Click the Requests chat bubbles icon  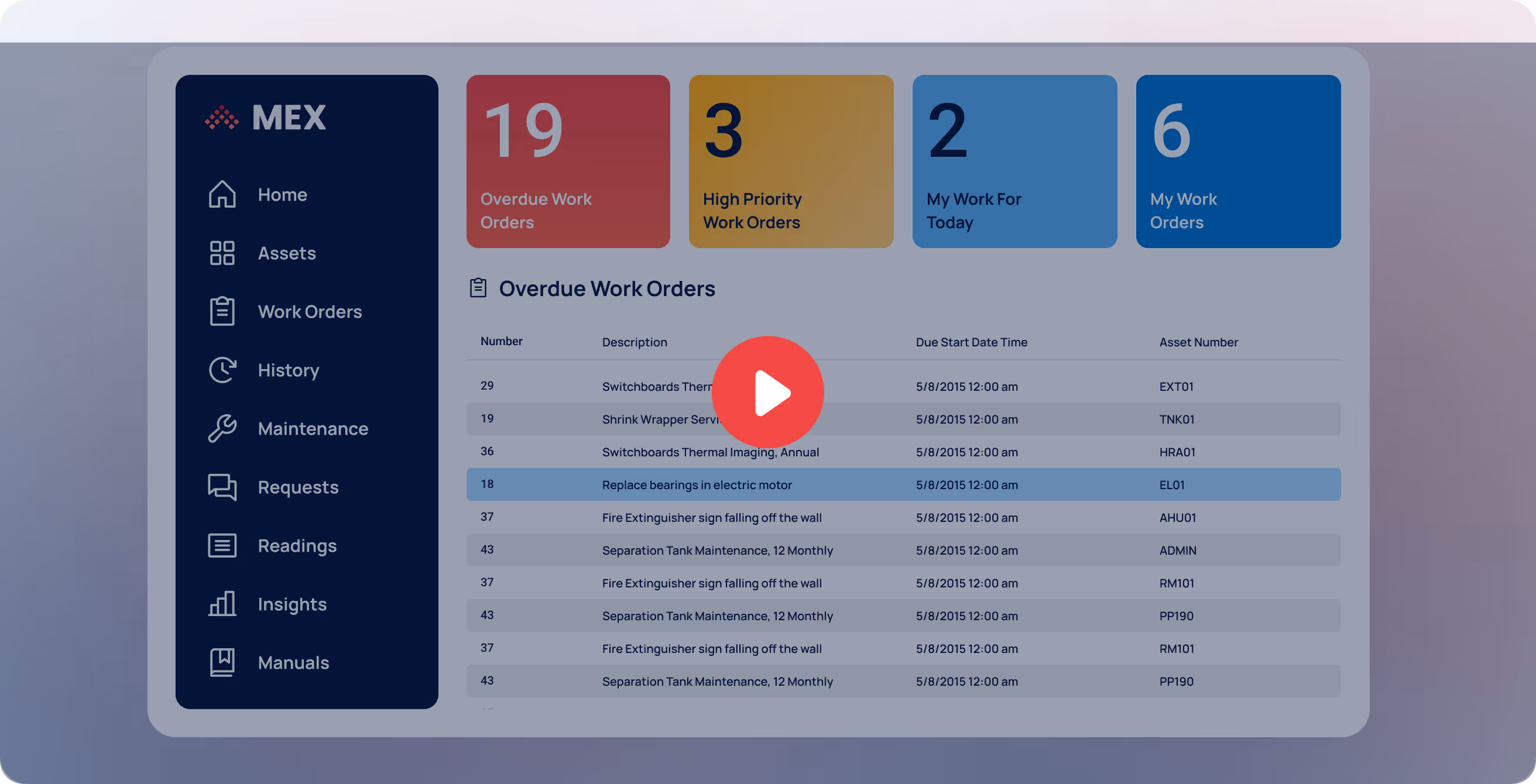(222, 487)
